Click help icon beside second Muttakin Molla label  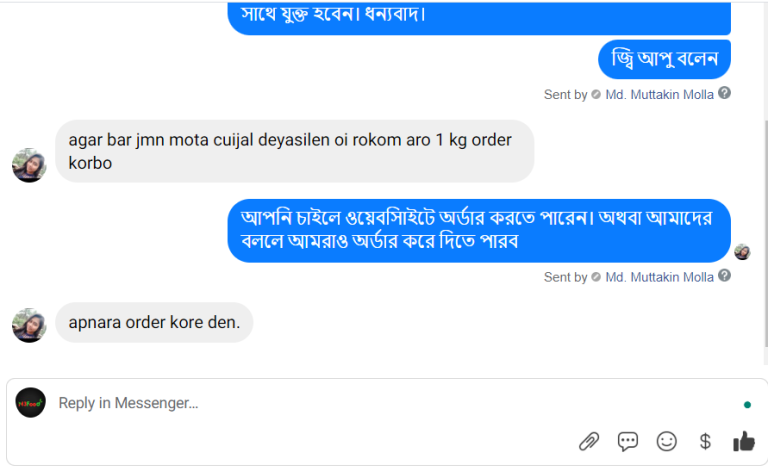[725, 275]
